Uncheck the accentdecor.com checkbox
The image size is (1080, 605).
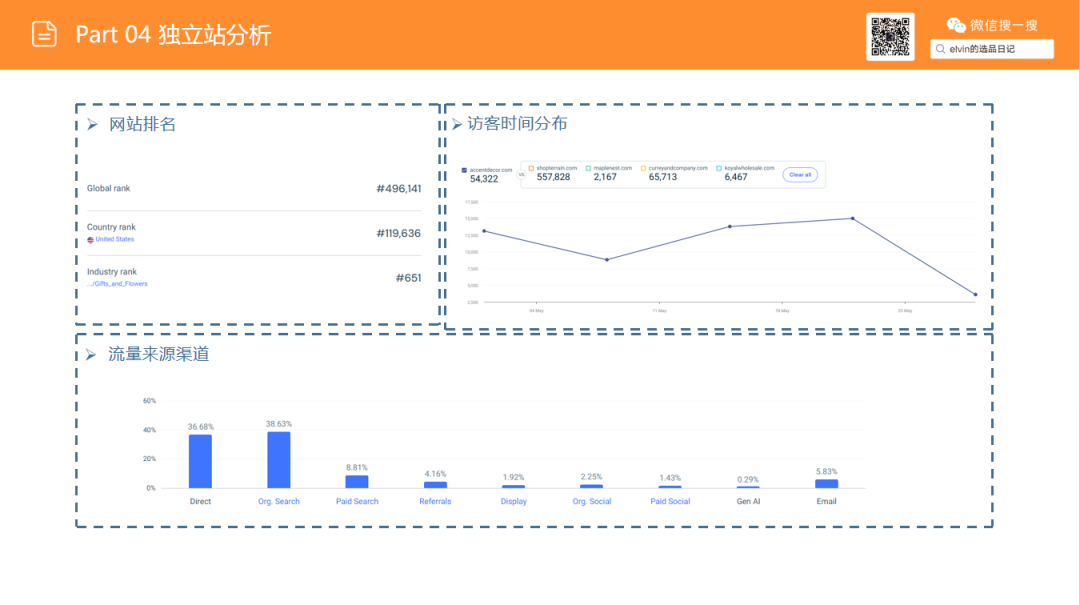point(464,170)
